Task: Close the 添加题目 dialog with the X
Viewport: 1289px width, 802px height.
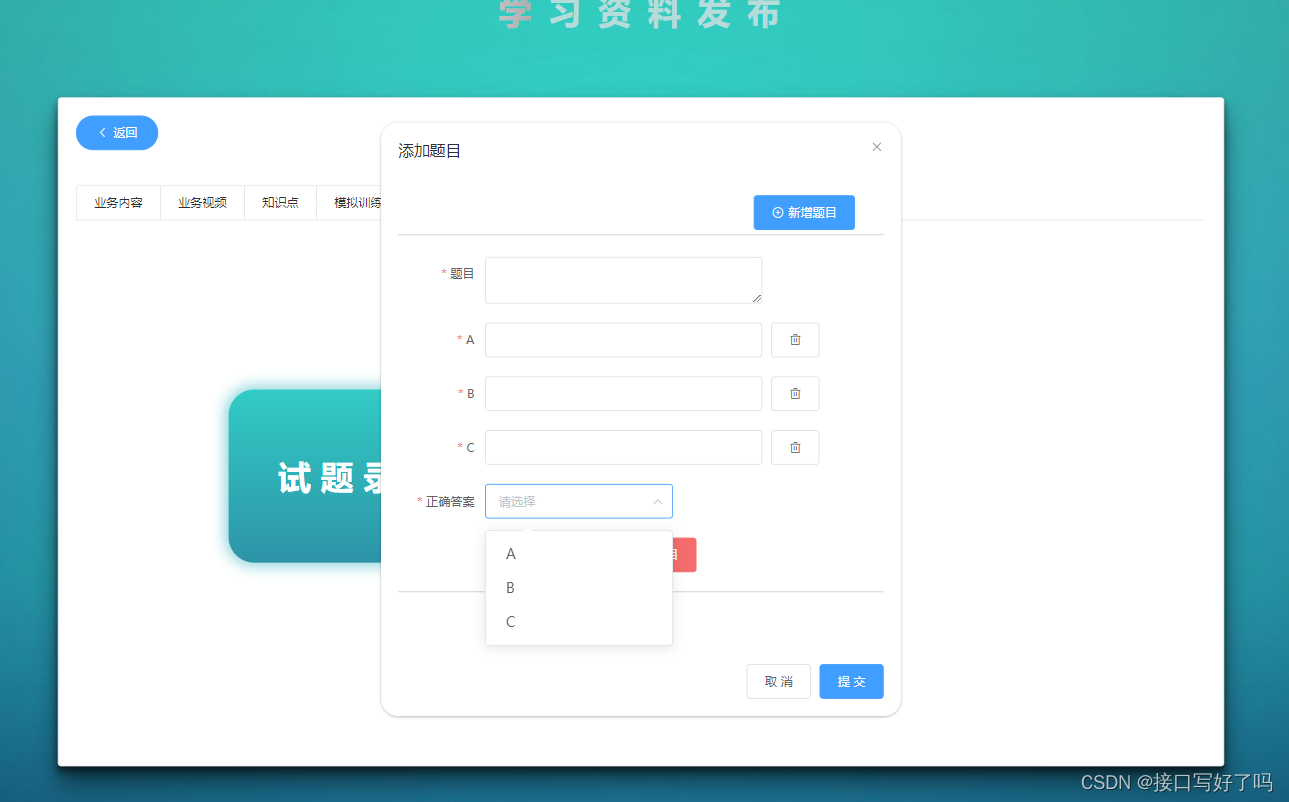Action: (877, 147)
